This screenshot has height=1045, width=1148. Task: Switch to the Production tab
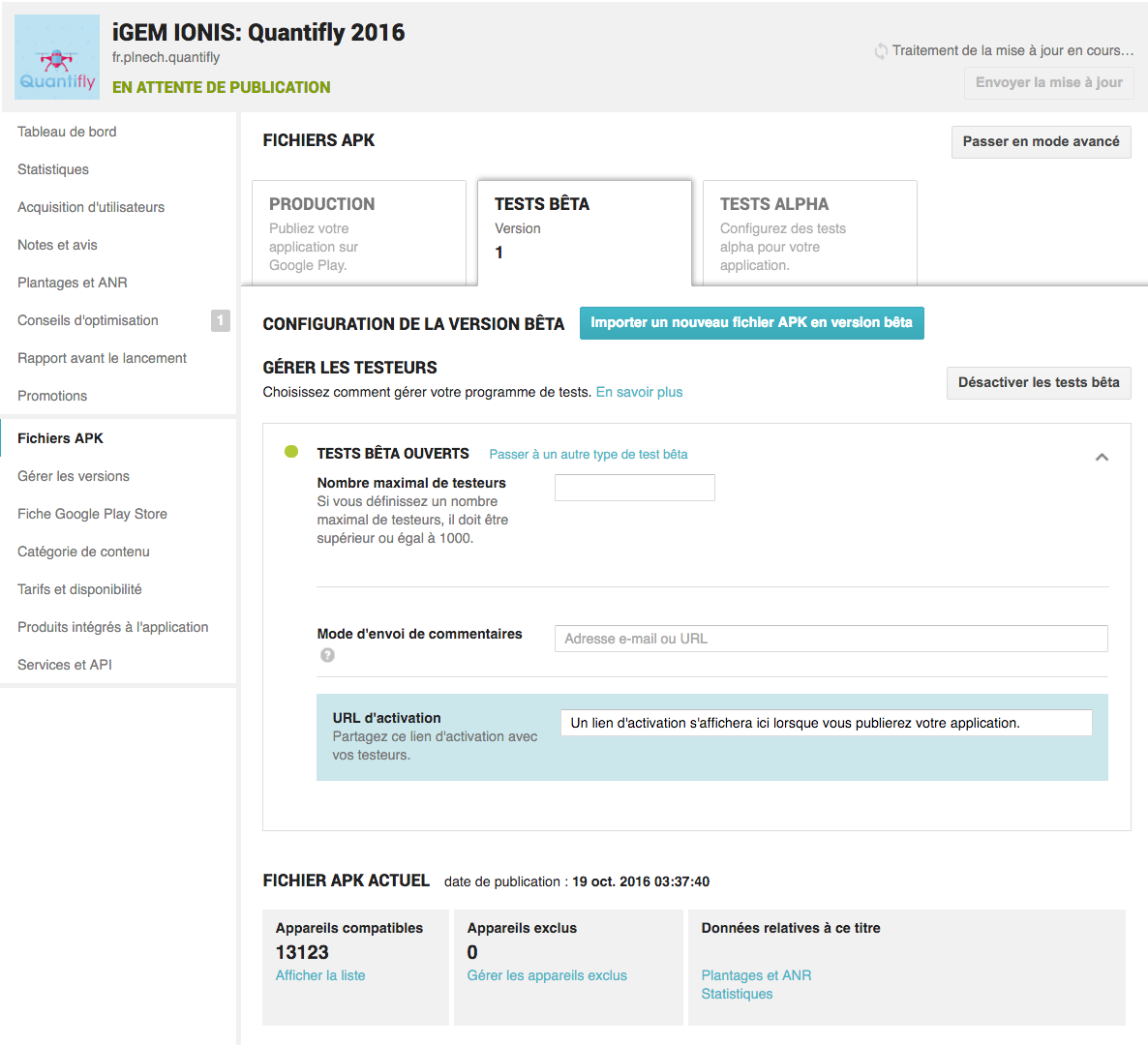pyautogui.click(x=359, y=233)
